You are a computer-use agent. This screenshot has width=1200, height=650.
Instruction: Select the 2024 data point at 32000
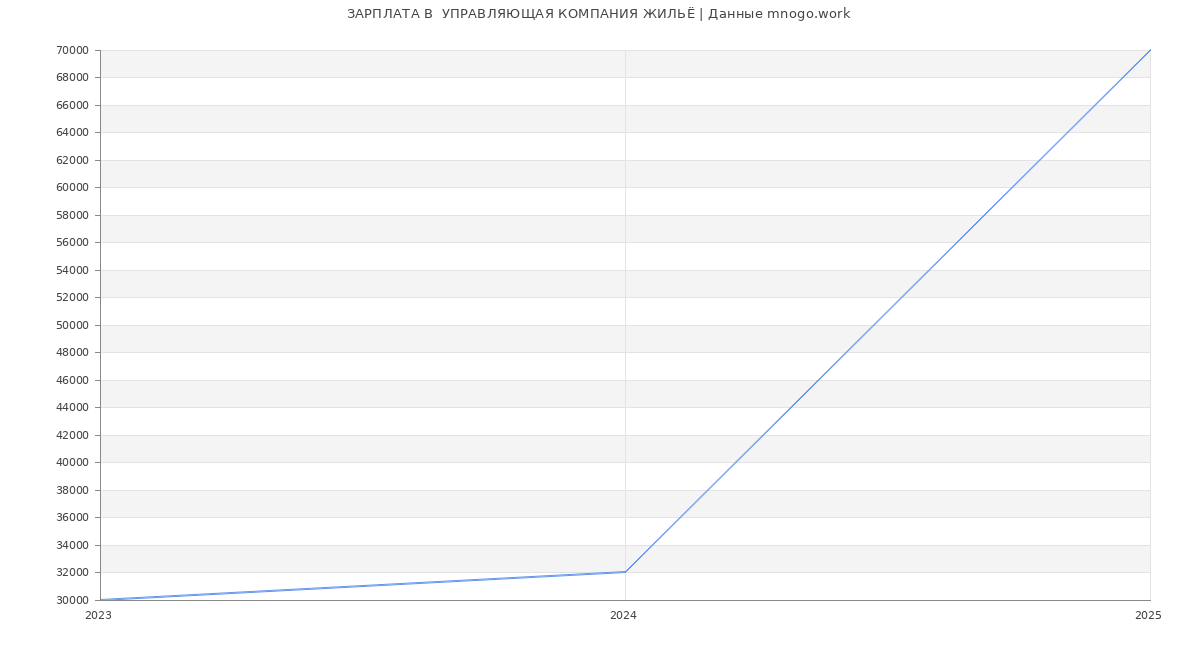point(625,572)
